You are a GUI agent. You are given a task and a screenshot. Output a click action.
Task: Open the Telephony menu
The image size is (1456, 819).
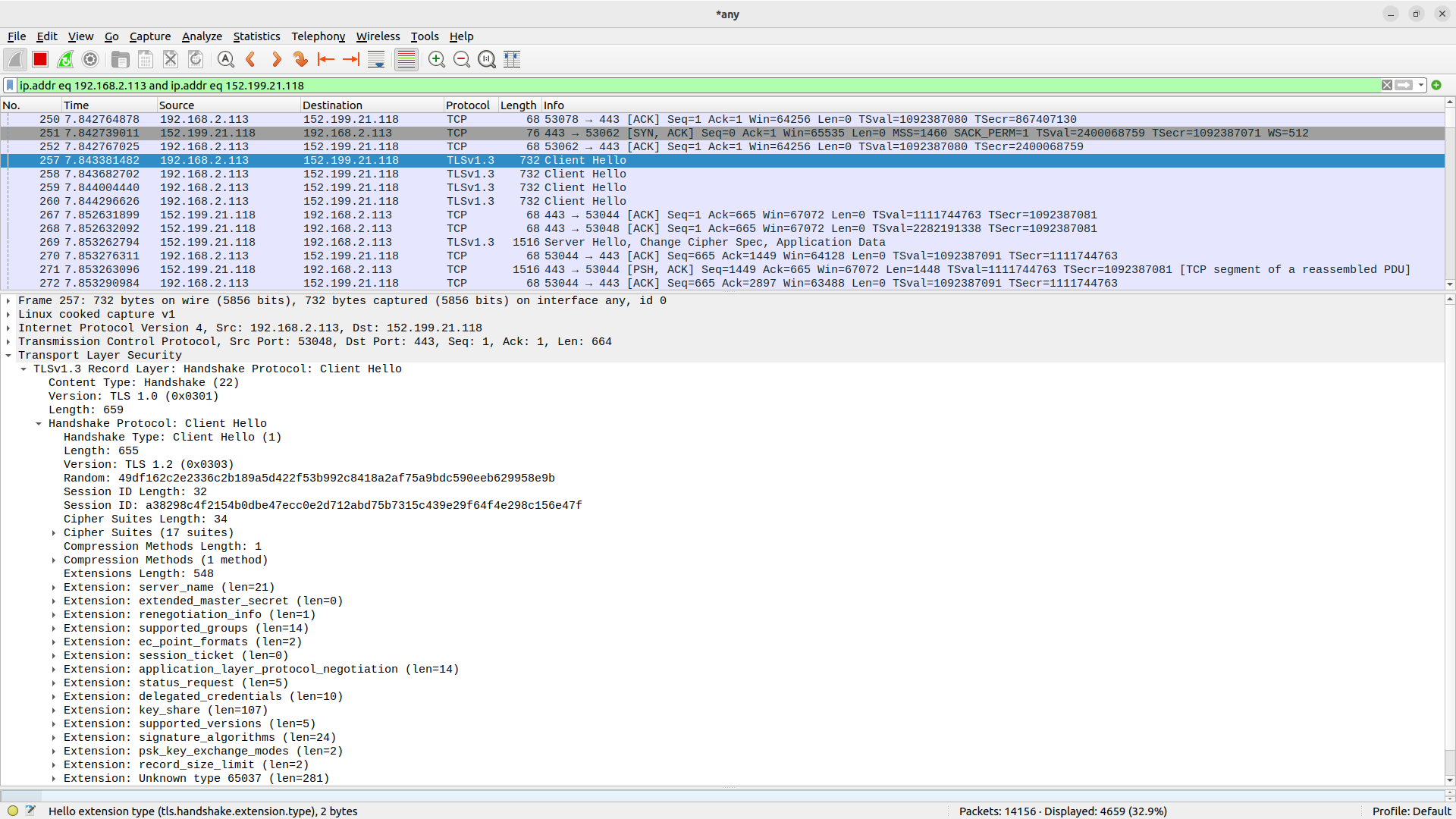click(318, 36)
